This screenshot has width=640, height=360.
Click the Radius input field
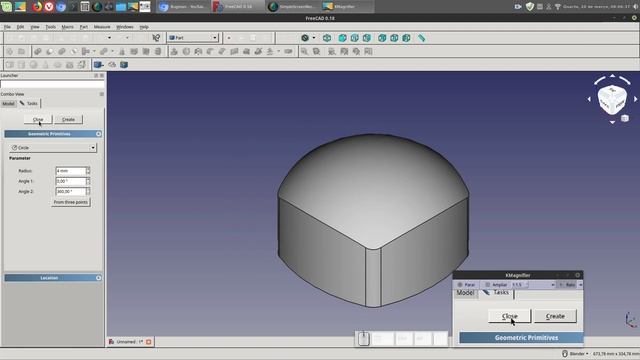click(x=71, y=171)
